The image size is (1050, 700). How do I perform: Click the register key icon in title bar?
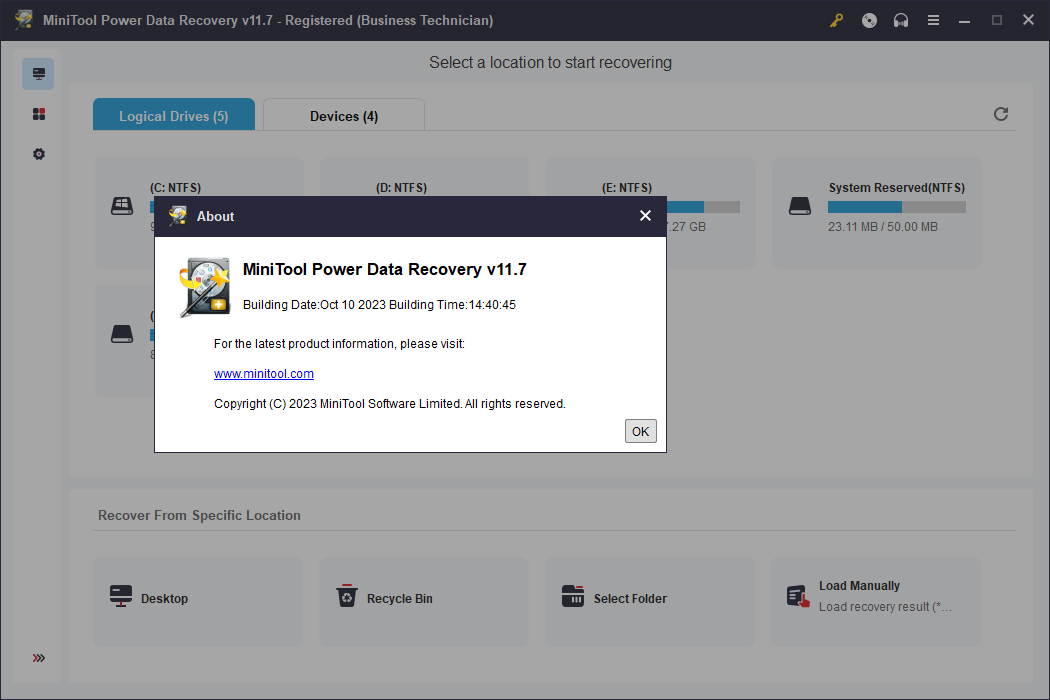tap(836, 20)
